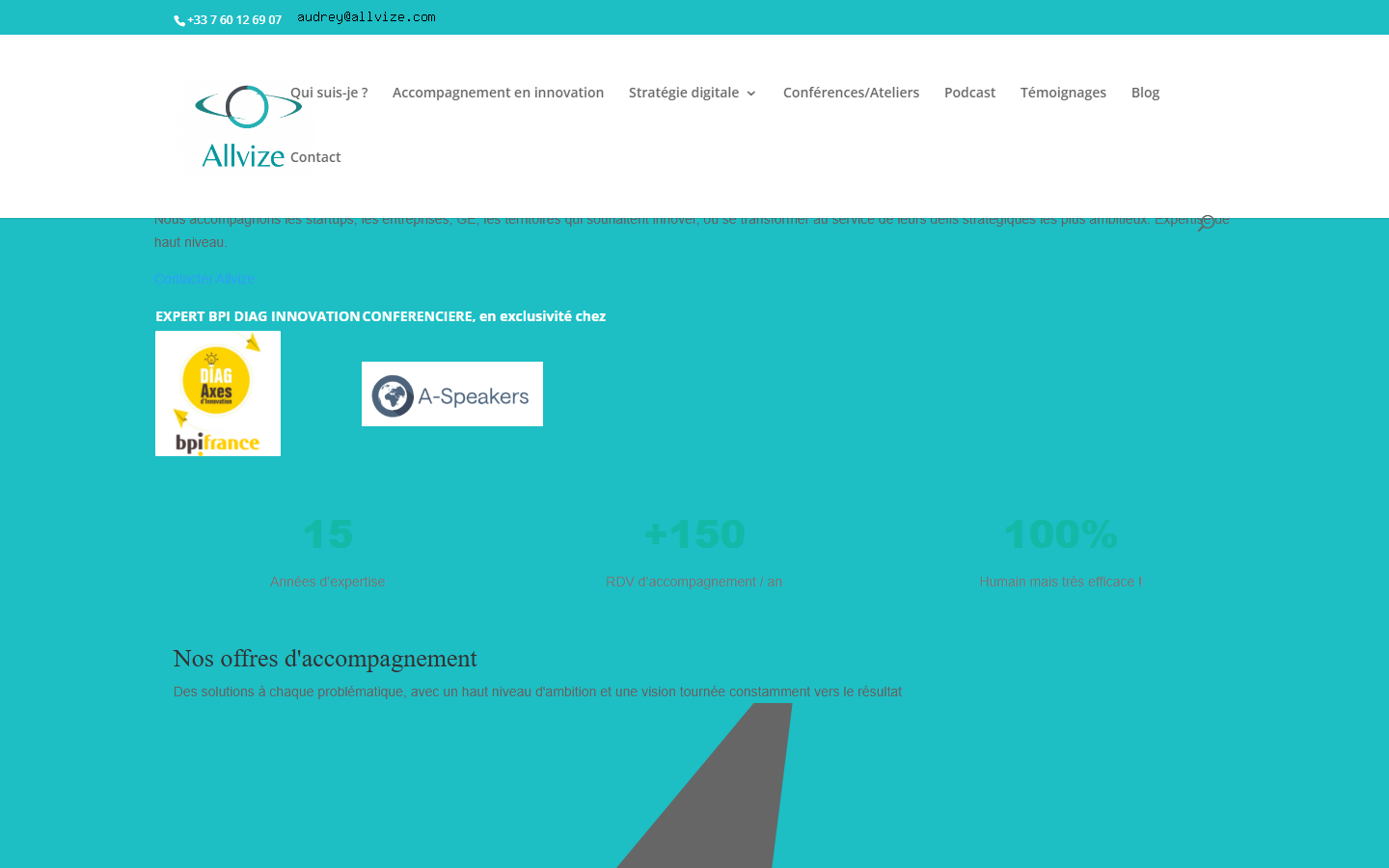Click the Nos offres d'accompagnement heading
This screenshot has width=1389, height=868.
click(325, 659)
